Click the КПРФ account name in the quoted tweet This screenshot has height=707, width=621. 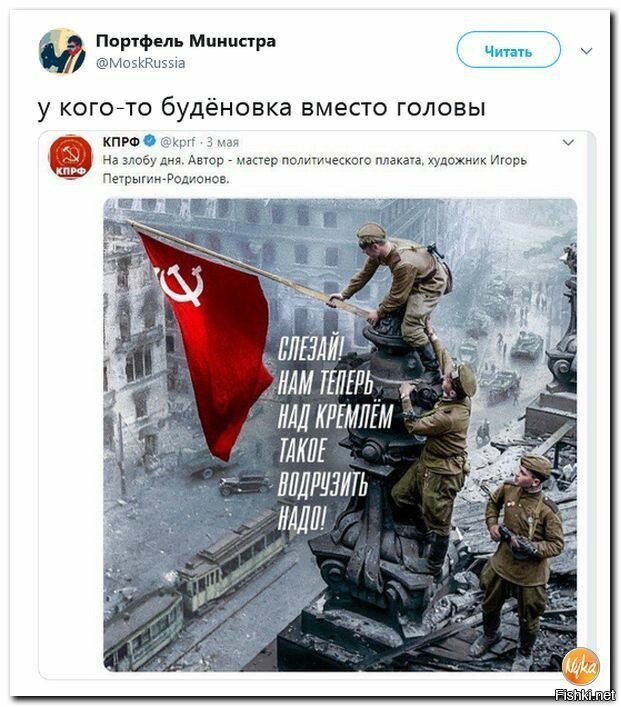pos(121,142)
